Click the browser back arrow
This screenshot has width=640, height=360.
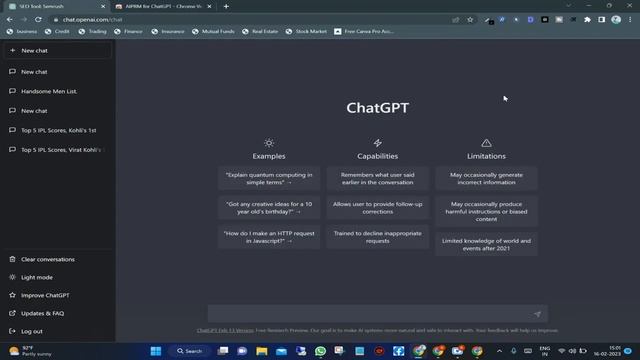(9, 20)
